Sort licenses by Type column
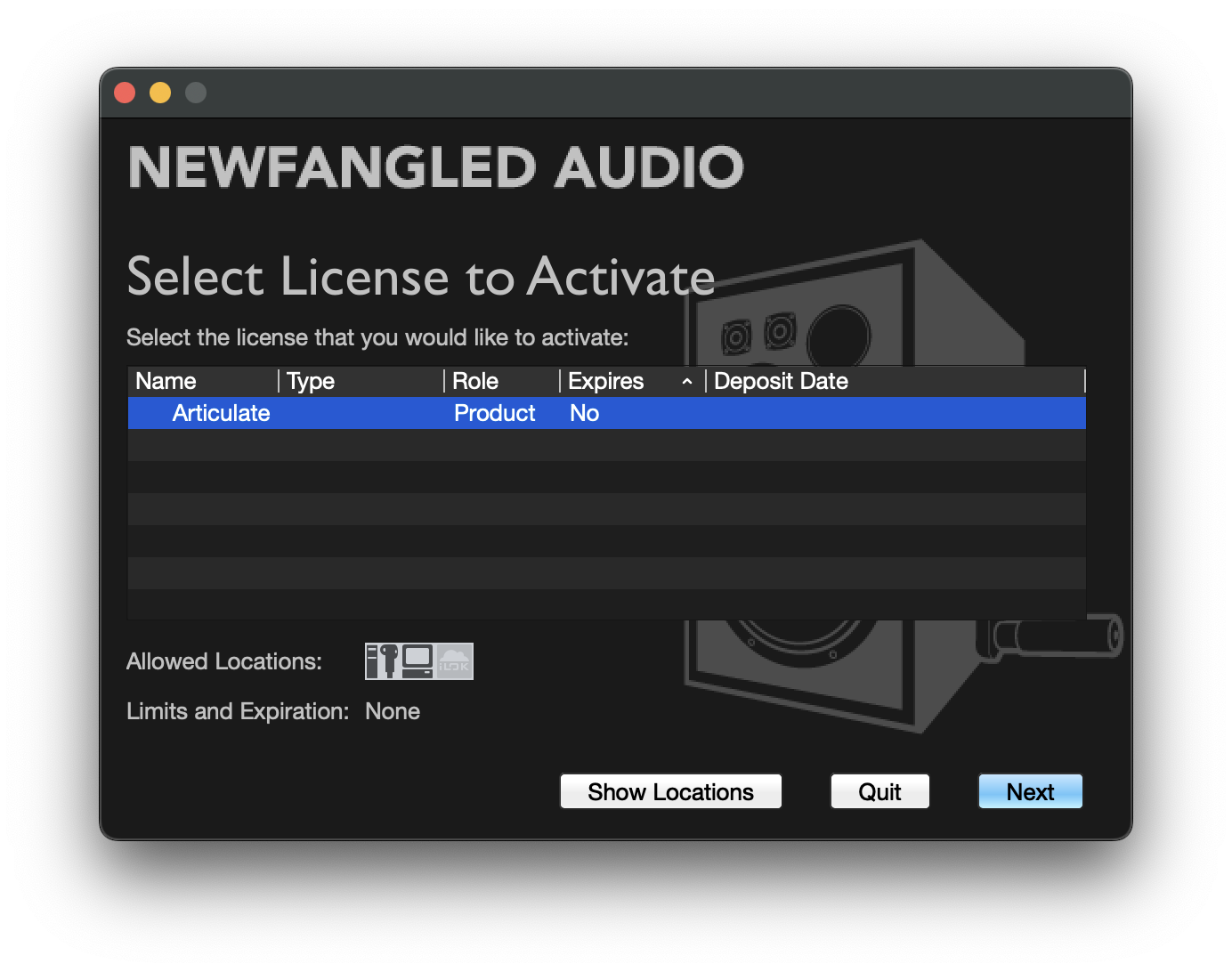 click(x=311, y=382)
